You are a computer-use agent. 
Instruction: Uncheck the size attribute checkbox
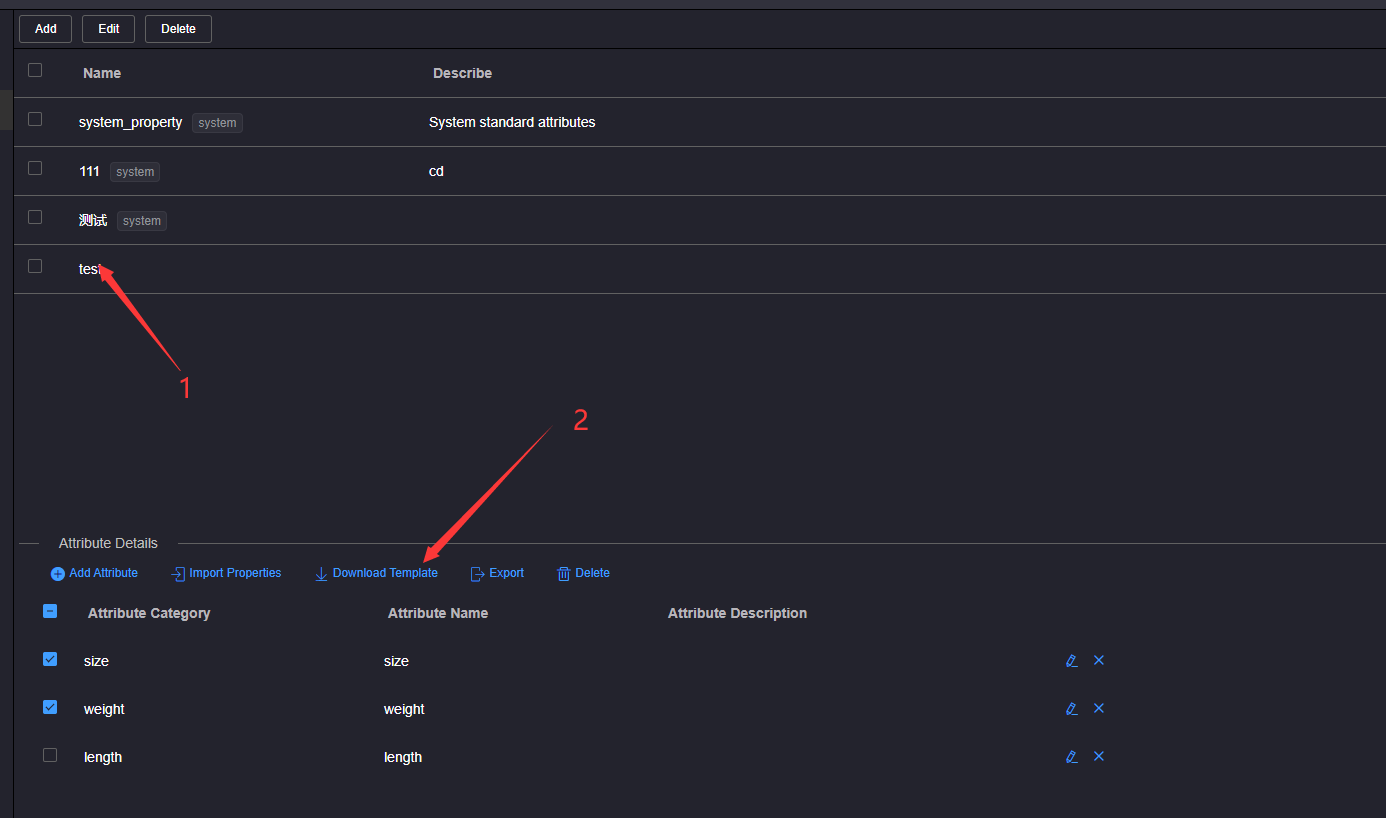click(x=50, y=659)
